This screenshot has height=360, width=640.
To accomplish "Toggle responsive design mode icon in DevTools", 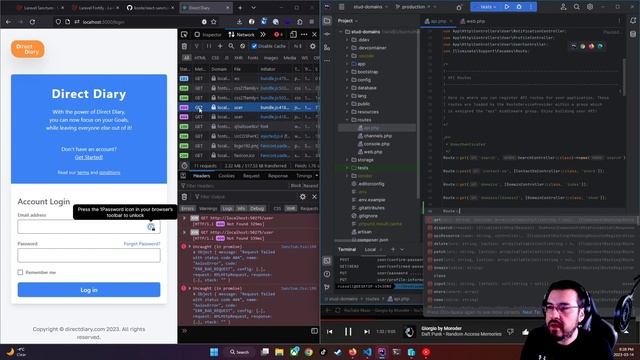I will coord(293,35).
